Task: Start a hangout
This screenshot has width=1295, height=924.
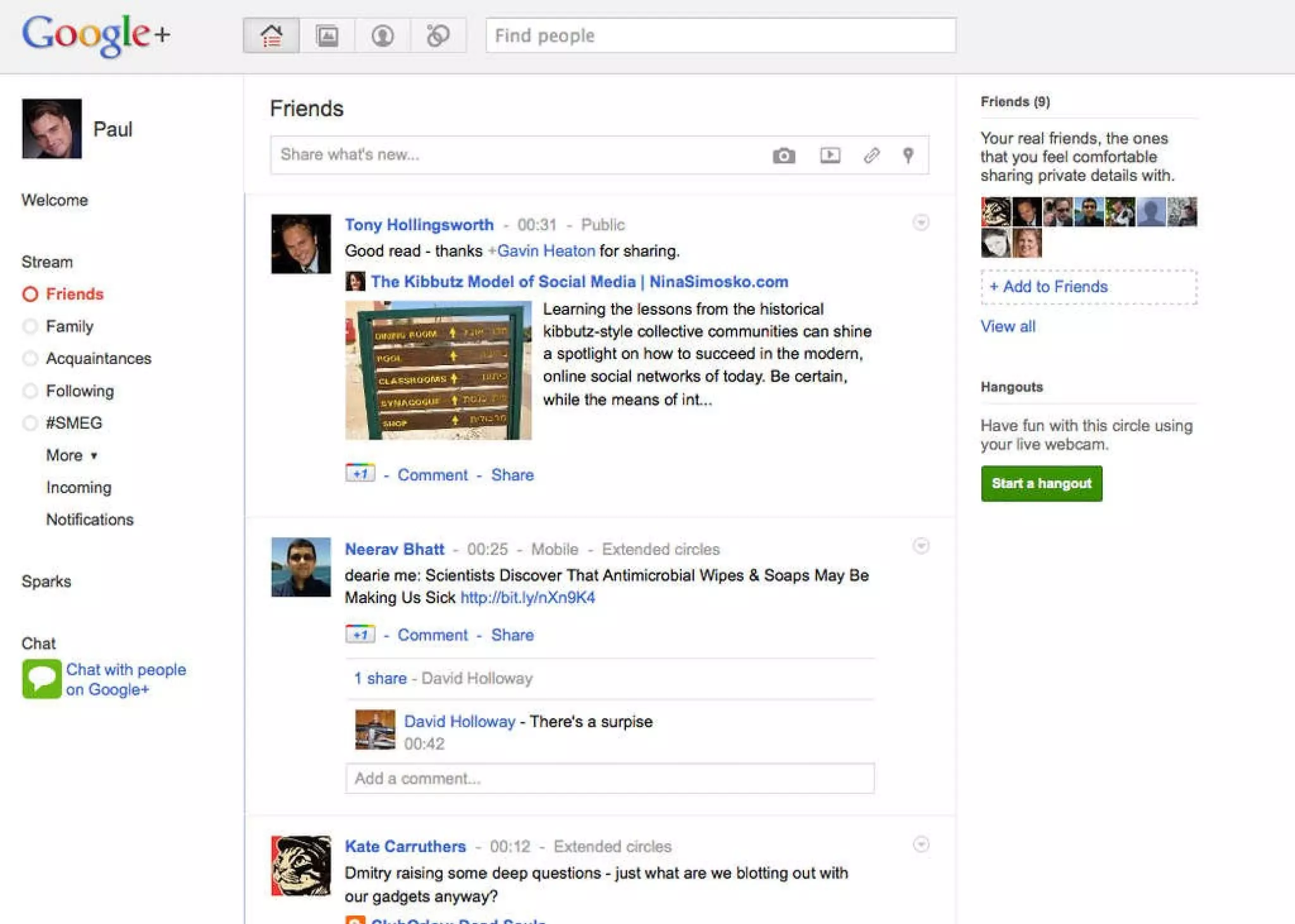Action: tap(1041, 483)
